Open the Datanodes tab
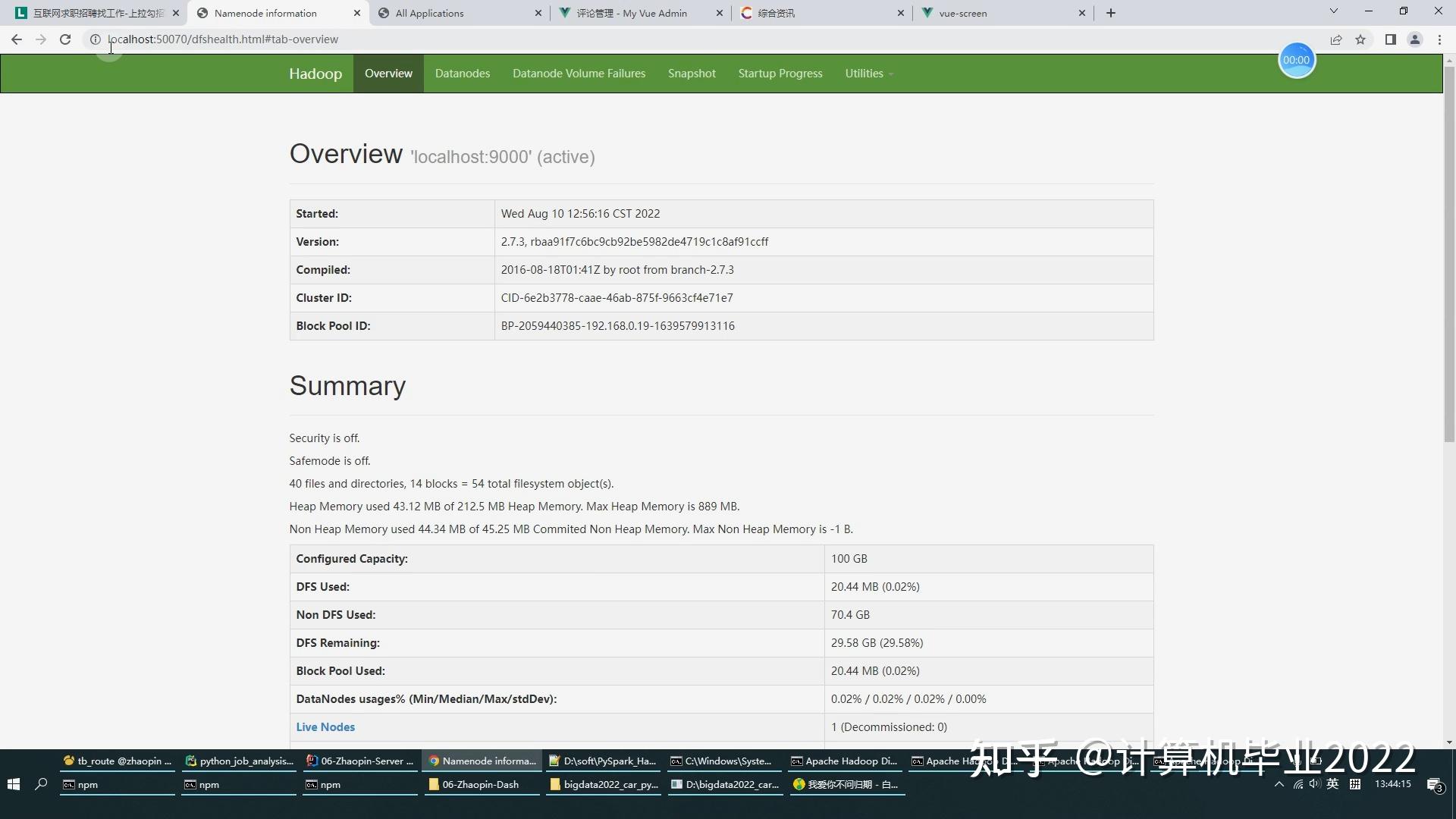 coord(462,74)
